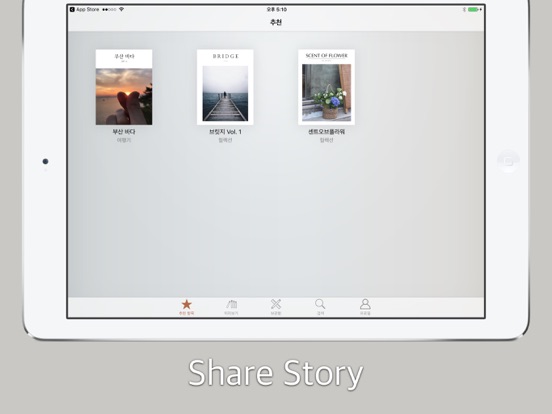This screenshot has height=414, width=552.
Task: Click the author name under 부산 바다
Action: (x=124, y=140)
